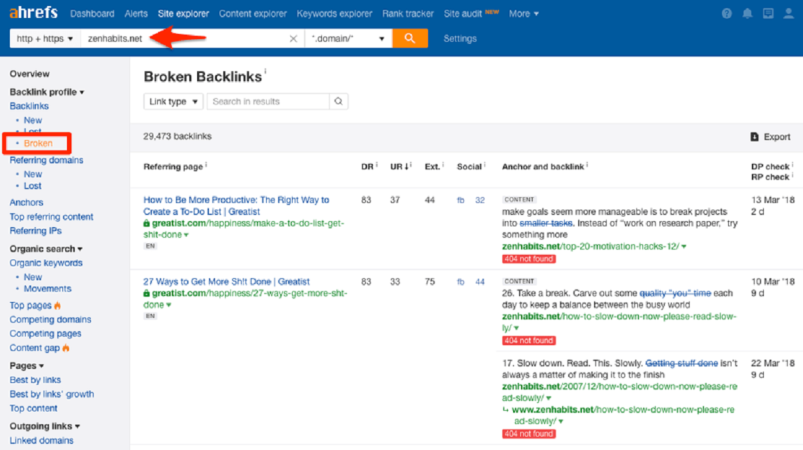Click the search icon in results filter
This screenshot has width=803, height=450.
[x=339, y=101]
